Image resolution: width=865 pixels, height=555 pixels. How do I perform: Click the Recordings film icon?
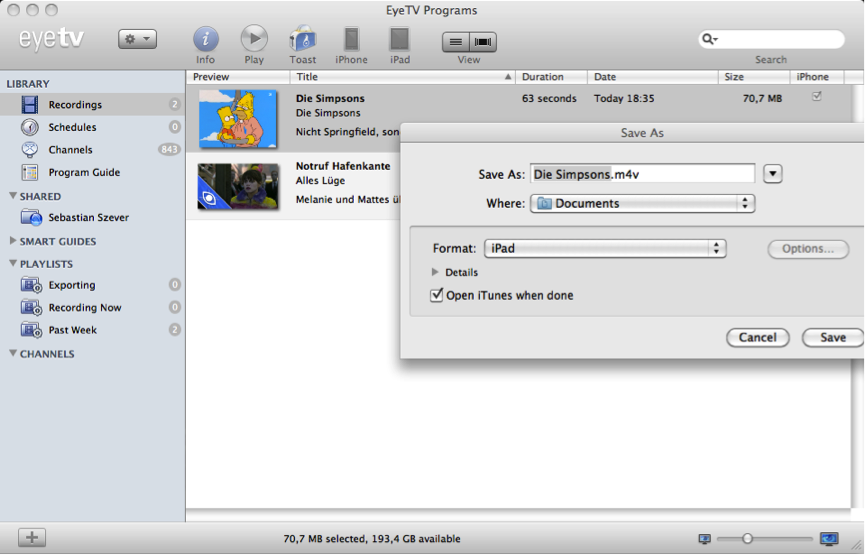pyautogui.click(x=30, y=104)
